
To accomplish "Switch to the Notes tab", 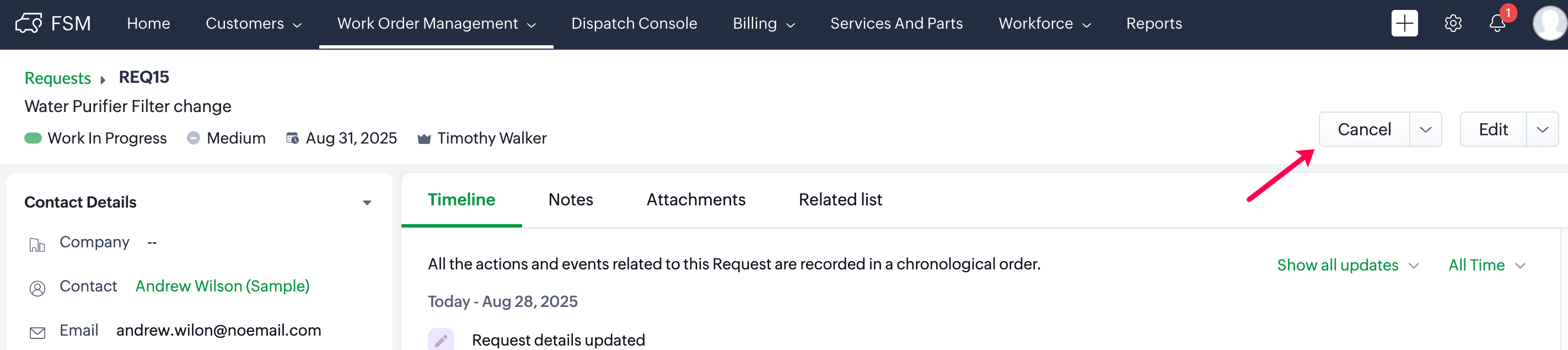I will pos(570,199).
